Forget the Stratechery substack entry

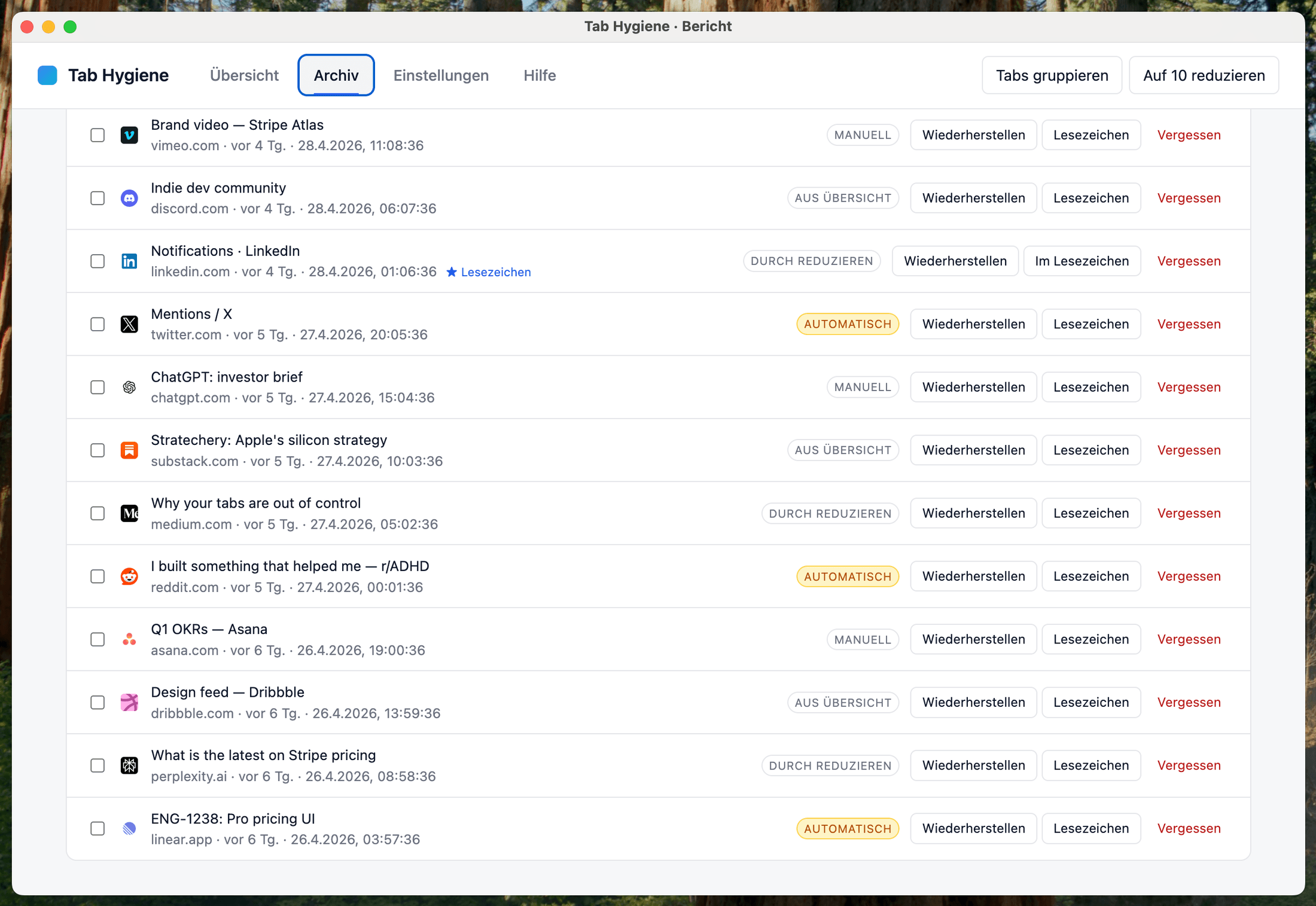[1189, 450]
